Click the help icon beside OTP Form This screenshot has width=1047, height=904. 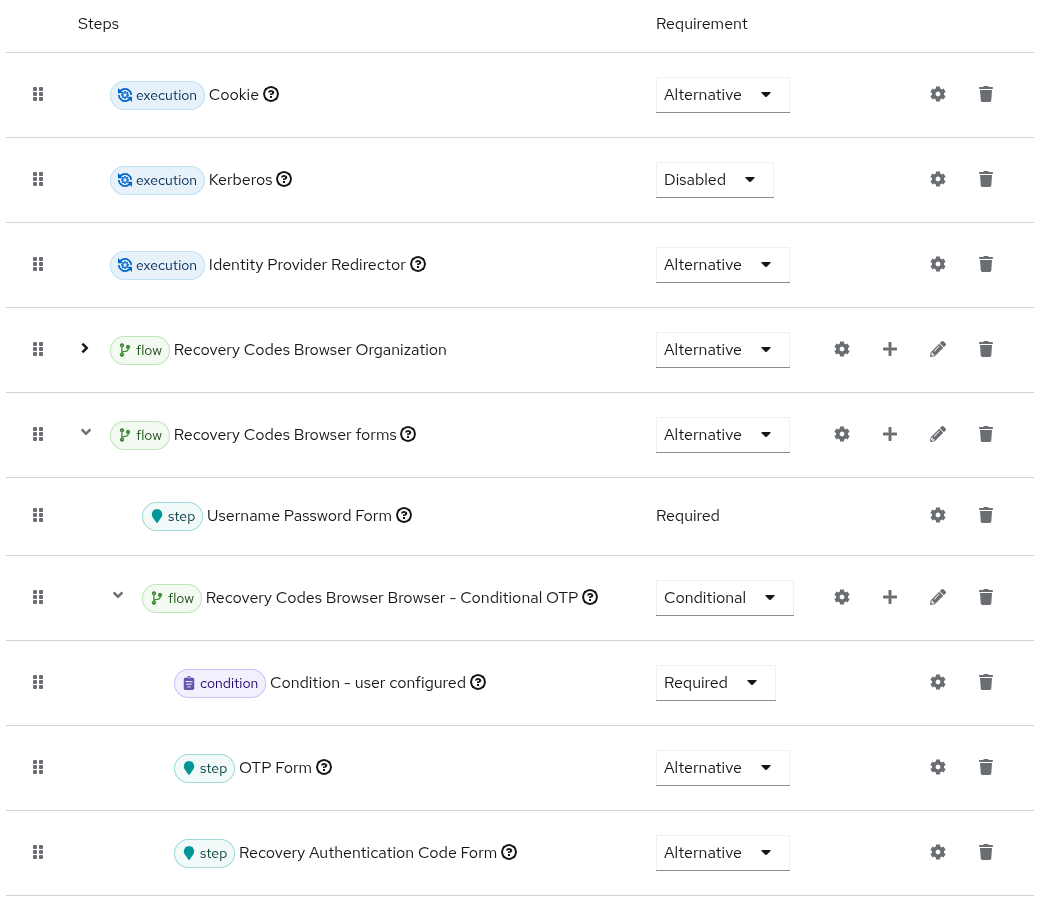pyautogui.click(x=324, y=767)
